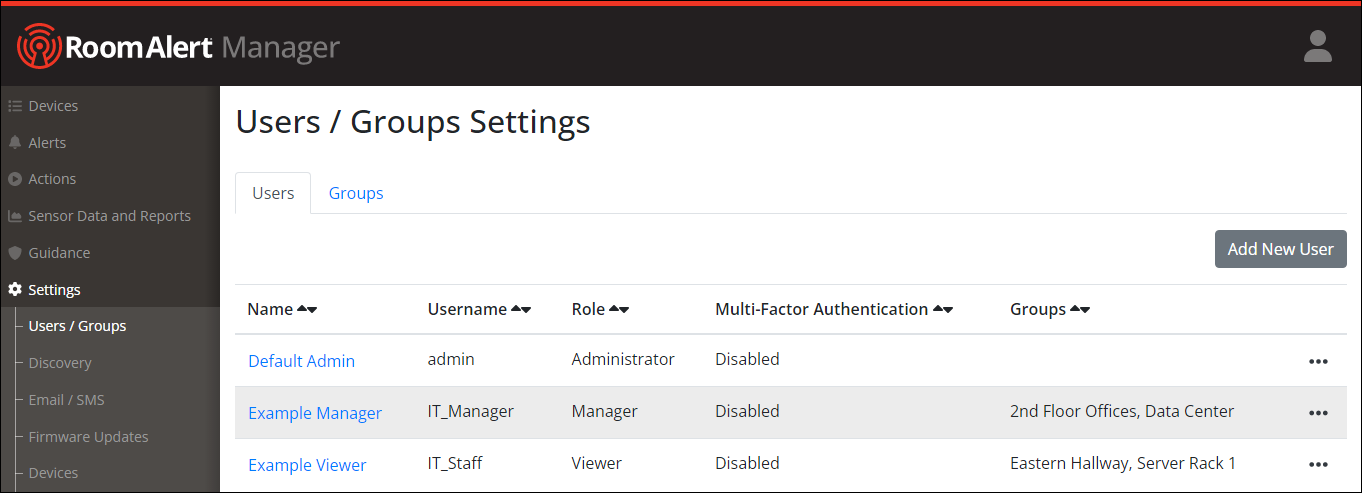This screenshot has width=1362, height=493.
Task: Click the Settings gear icon
Action: point(15,290)
